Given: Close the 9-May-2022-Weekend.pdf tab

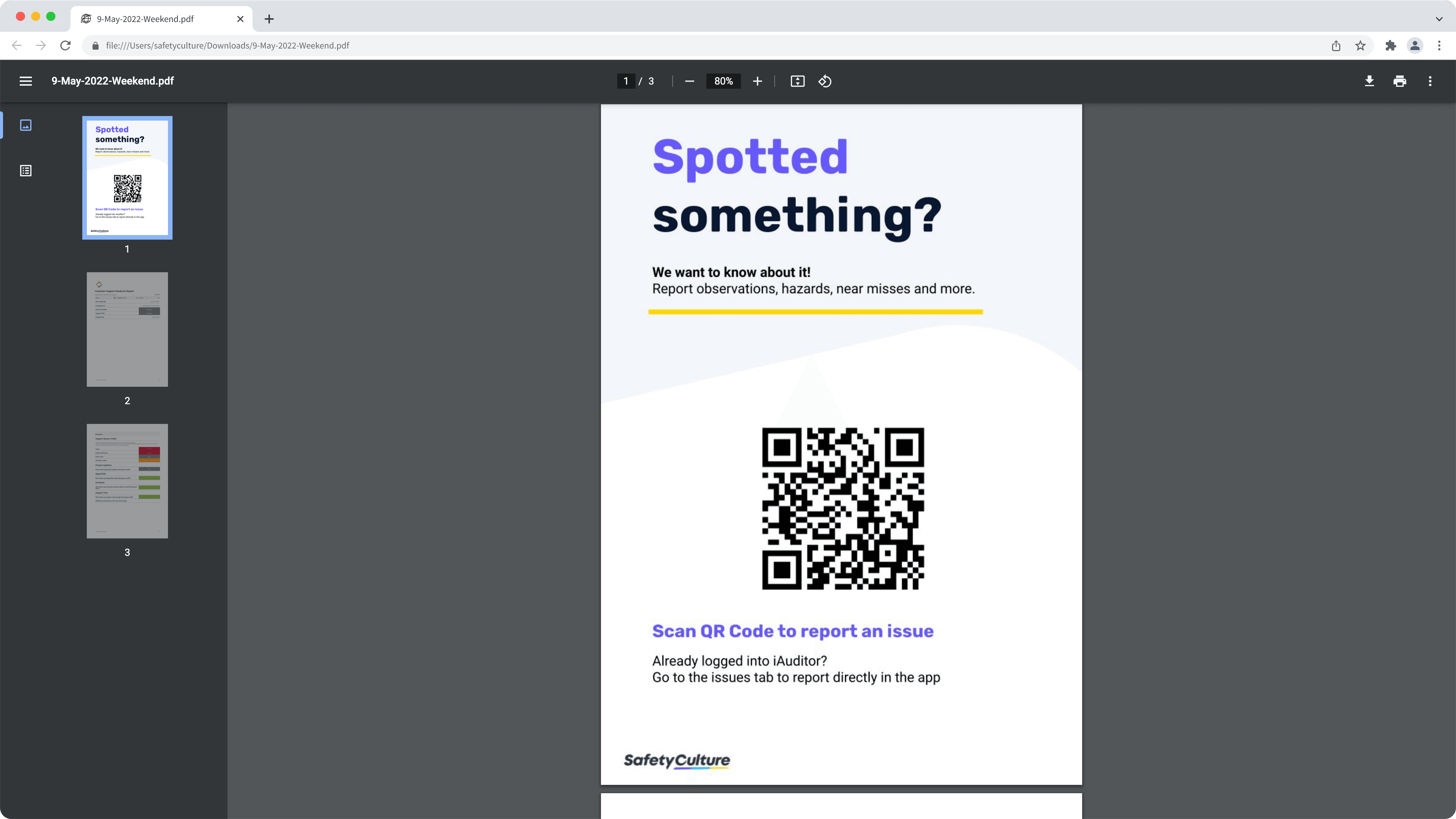Looking at the screenshot, I should point(240,19).
